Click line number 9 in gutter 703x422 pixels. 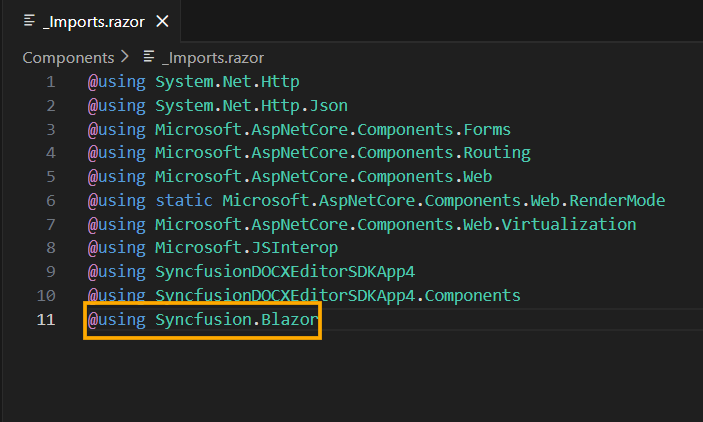click(x=51, y=272)
